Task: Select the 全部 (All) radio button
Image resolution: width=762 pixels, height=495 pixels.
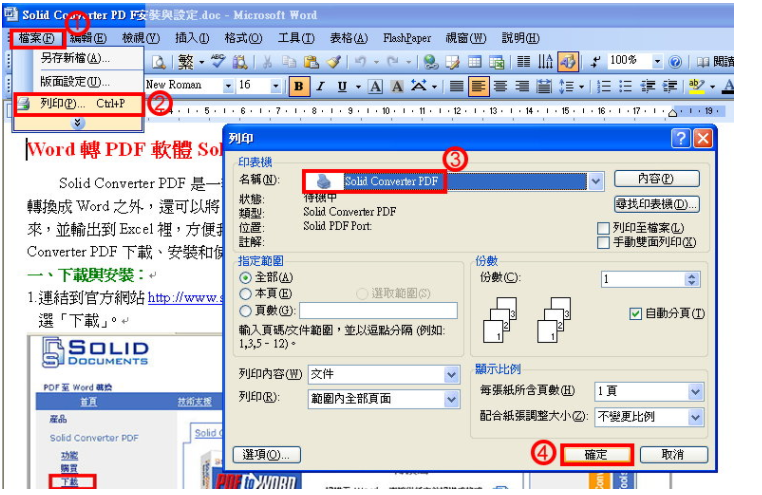Action: click(x=245, y=277)
